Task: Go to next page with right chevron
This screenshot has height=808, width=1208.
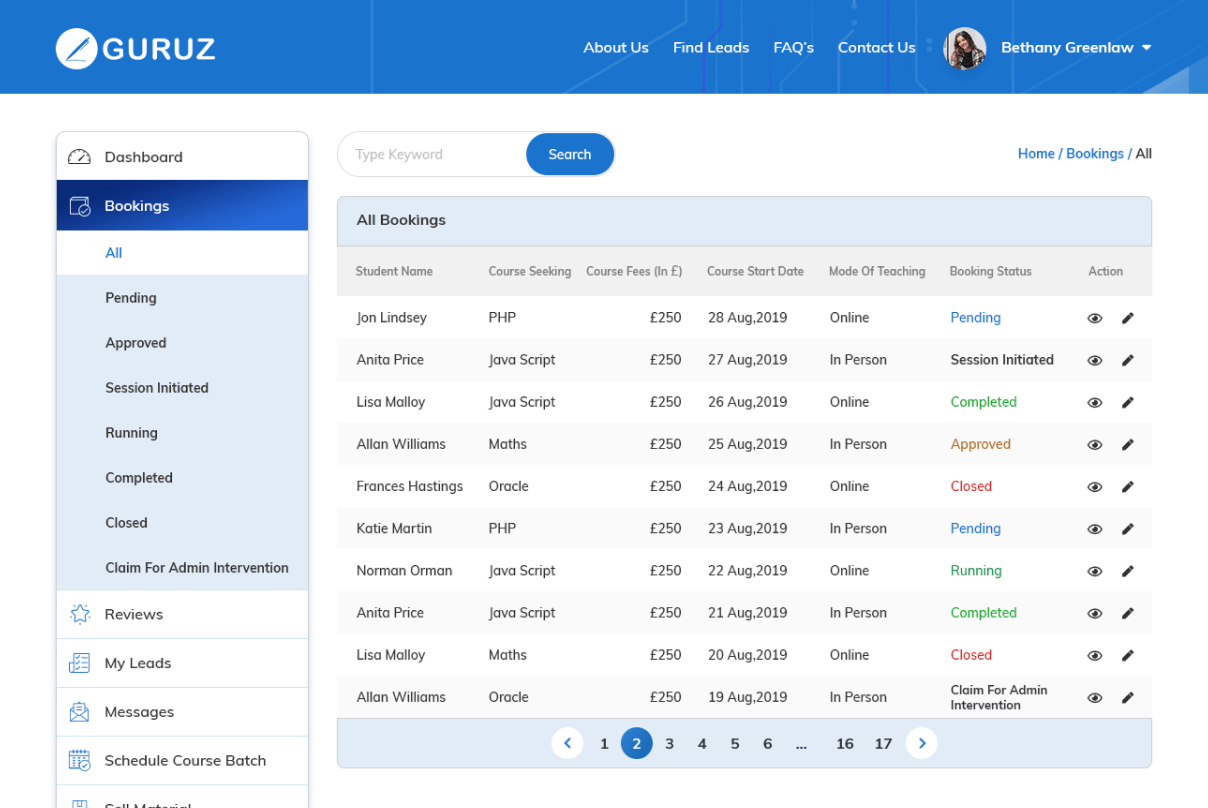Action: tap(921, 743)
